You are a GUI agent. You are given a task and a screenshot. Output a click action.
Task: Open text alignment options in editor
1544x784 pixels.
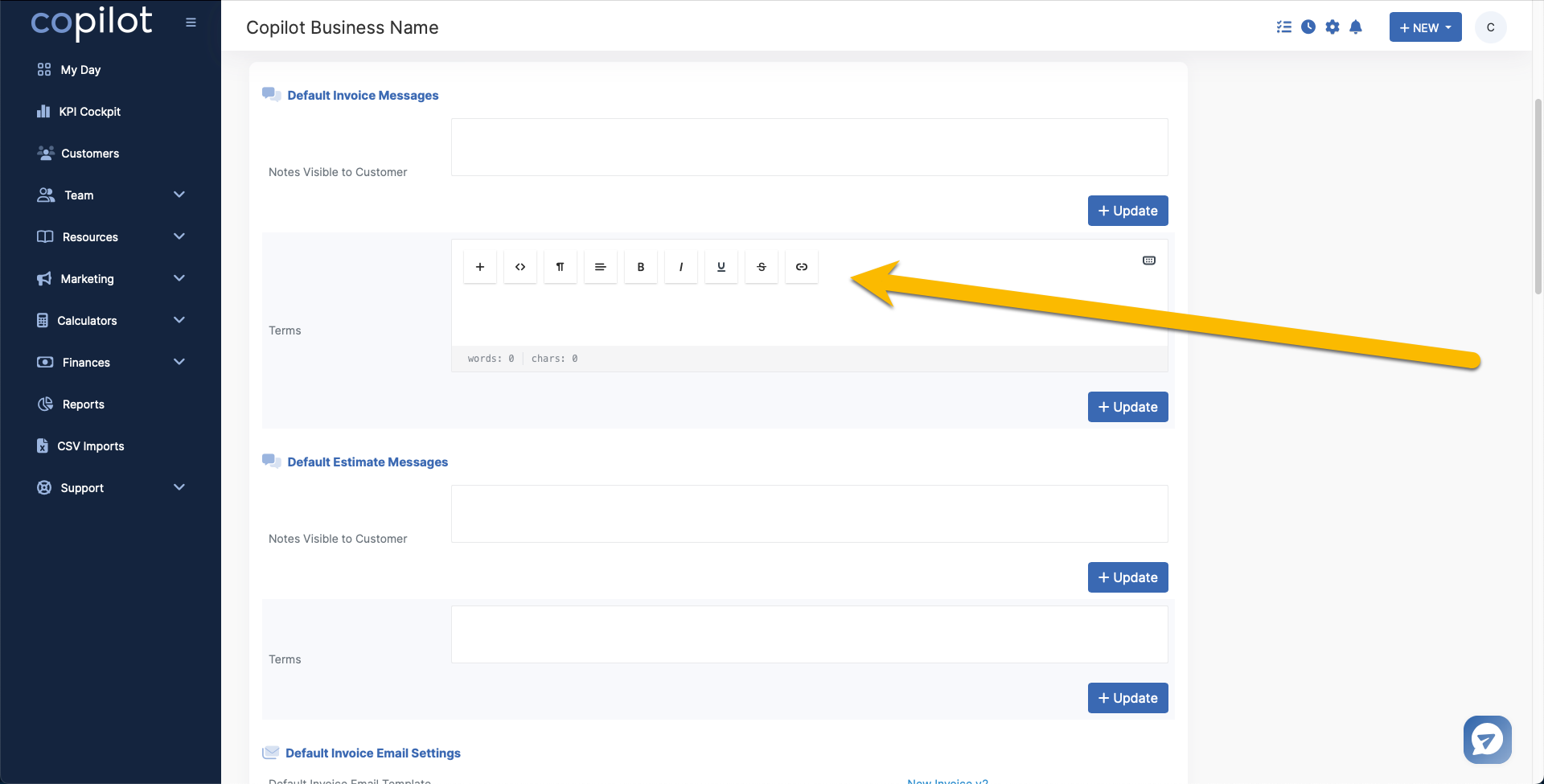point(601,267)
